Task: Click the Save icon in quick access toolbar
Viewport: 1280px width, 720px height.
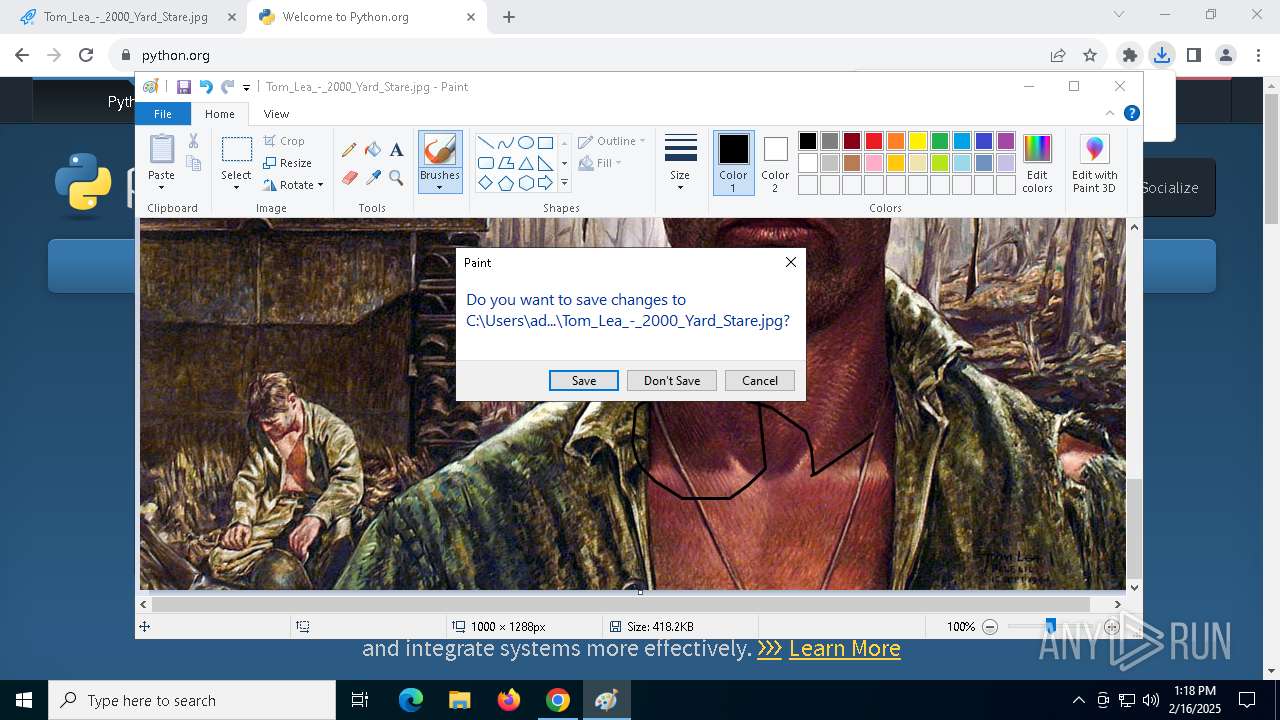Action: click(184, 87)
